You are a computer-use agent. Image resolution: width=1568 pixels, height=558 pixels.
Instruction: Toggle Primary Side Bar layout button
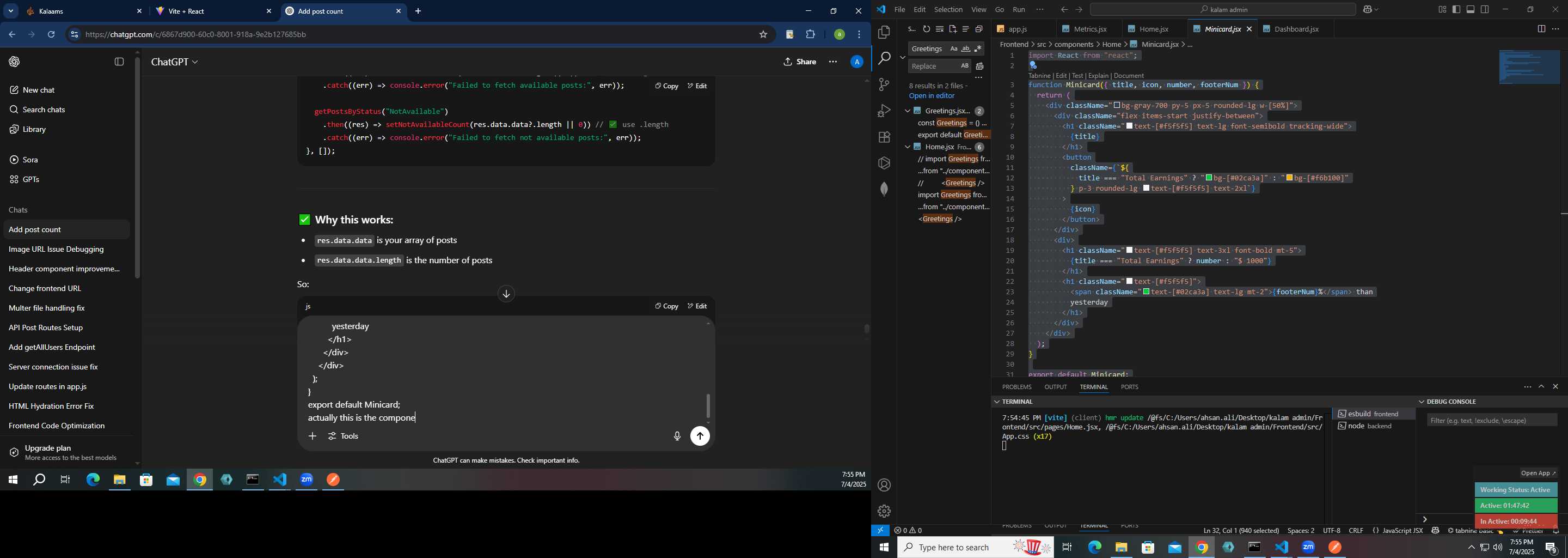tap(1456, 9)
